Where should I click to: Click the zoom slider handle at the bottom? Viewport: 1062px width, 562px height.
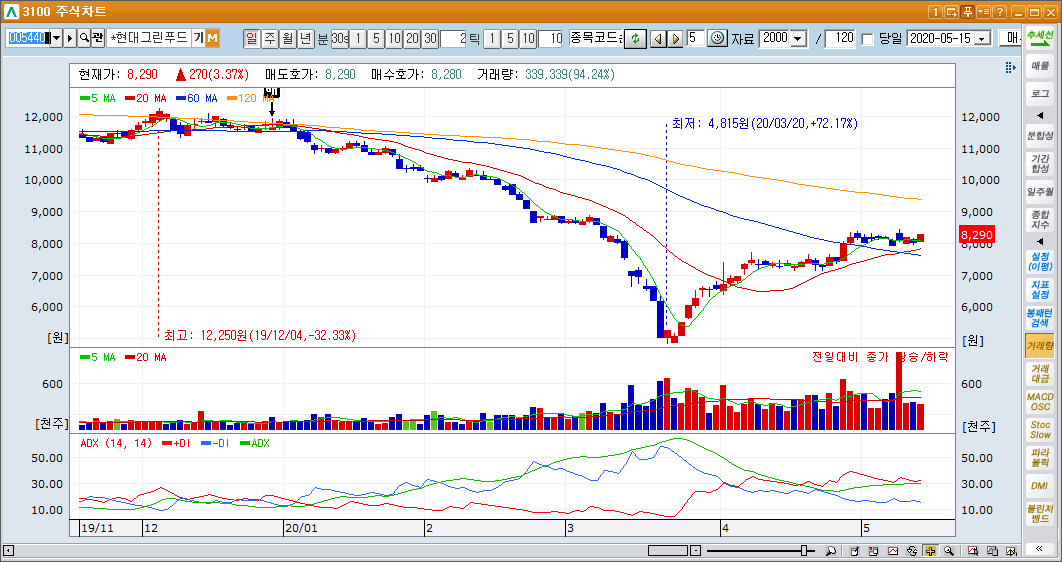pyautogui.click(x=804, y=550)
